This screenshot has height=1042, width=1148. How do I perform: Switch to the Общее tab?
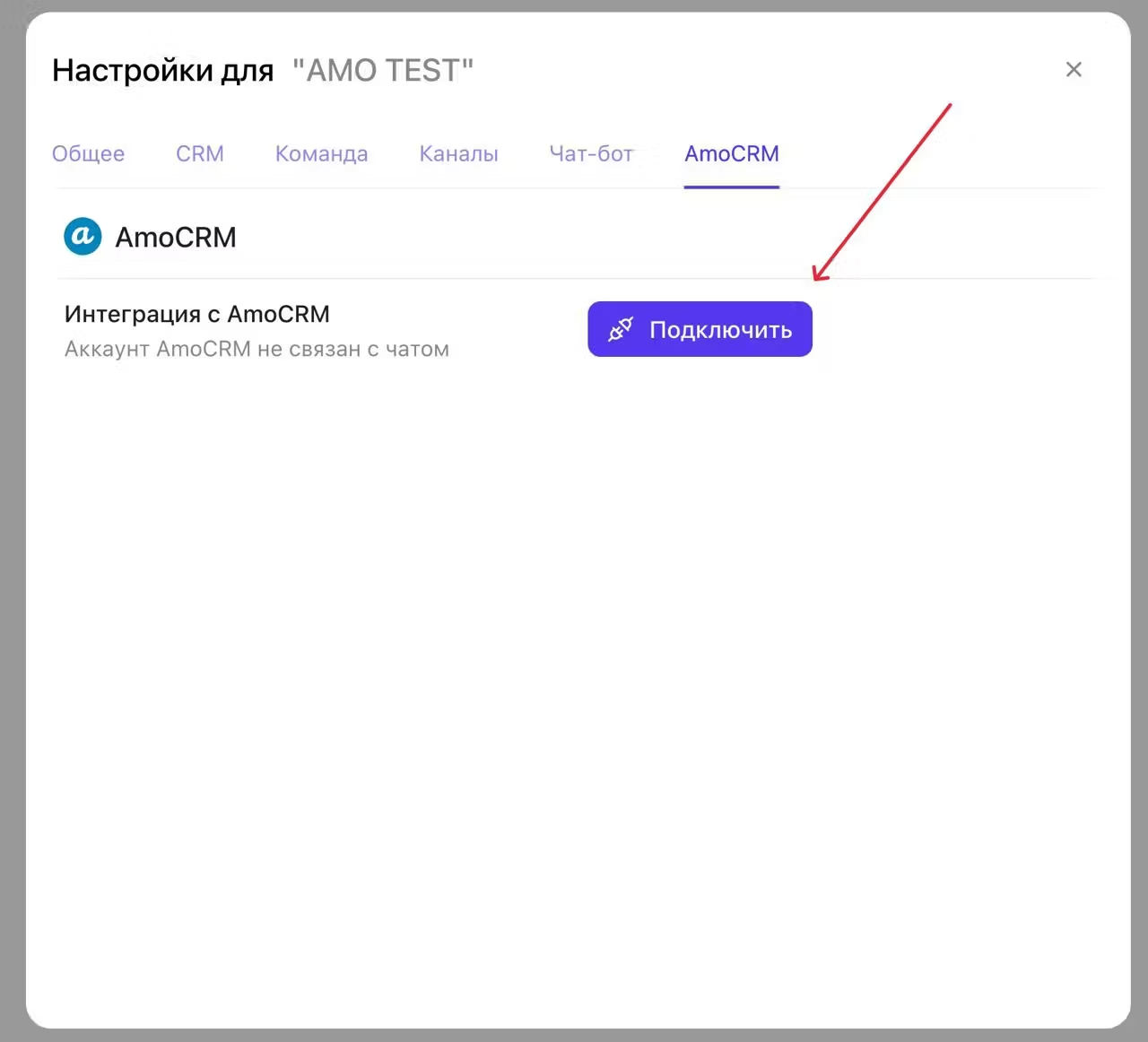[88, 154]
